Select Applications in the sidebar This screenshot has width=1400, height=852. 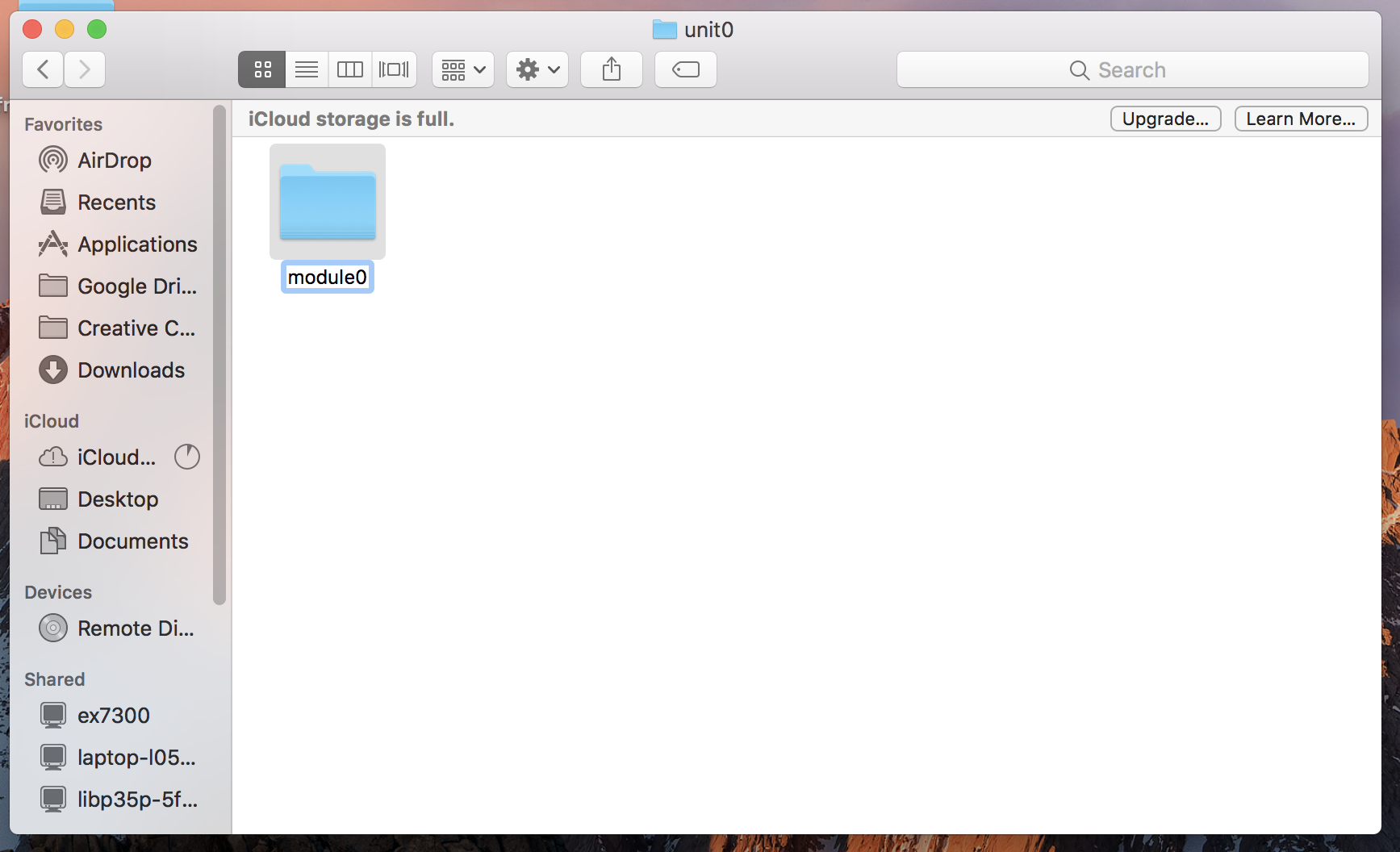[x=137, y=244]
